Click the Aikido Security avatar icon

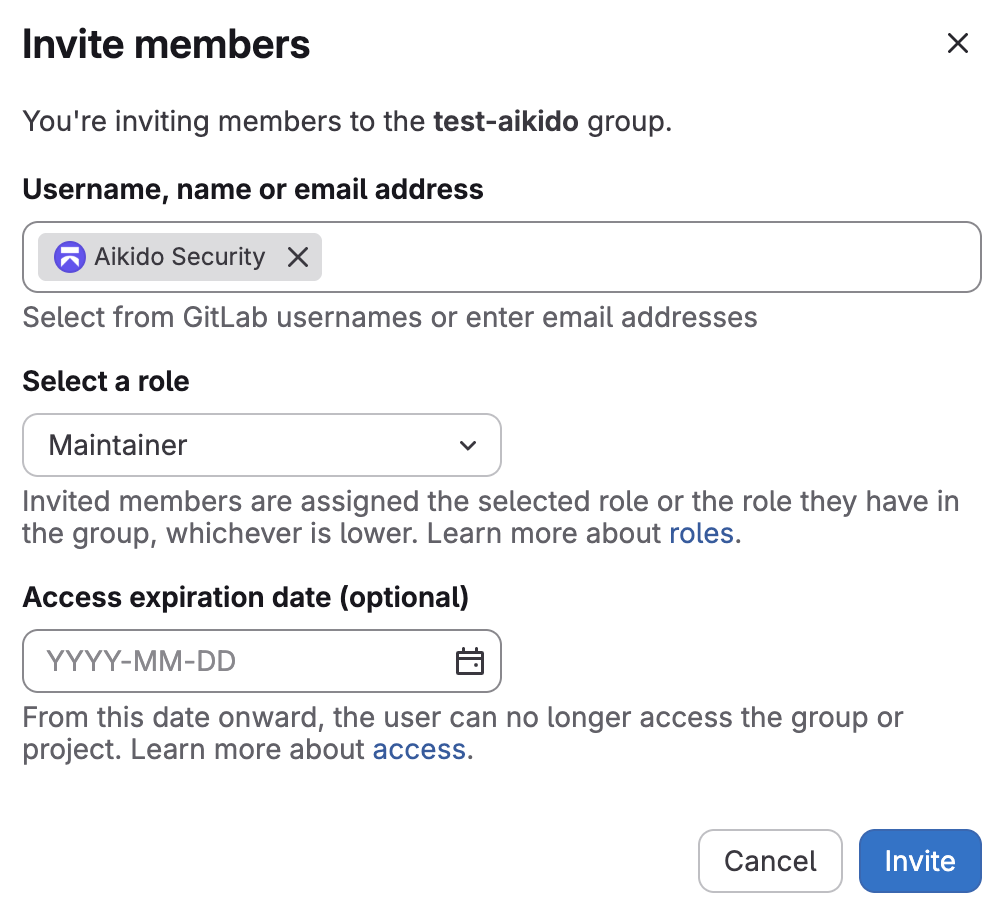[x=70, y=257]
